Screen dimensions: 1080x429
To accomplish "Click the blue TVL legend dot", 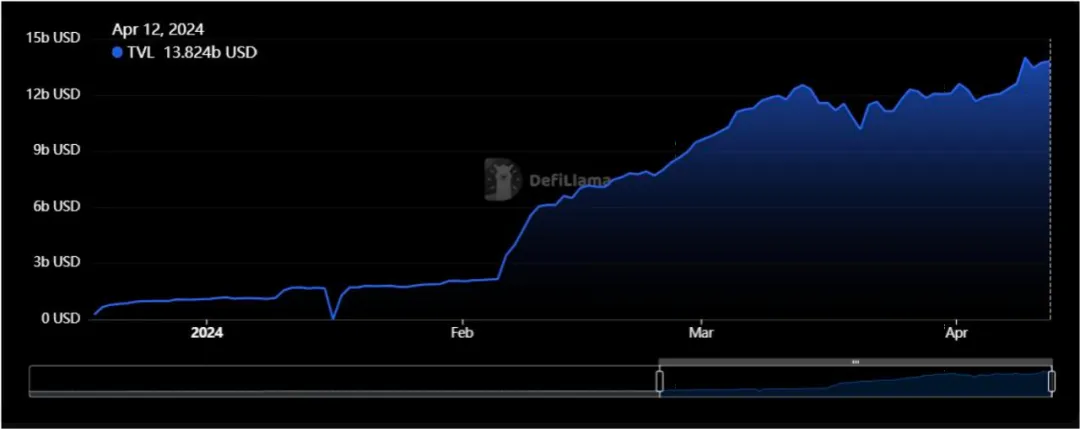I will [x=117, y=52].
